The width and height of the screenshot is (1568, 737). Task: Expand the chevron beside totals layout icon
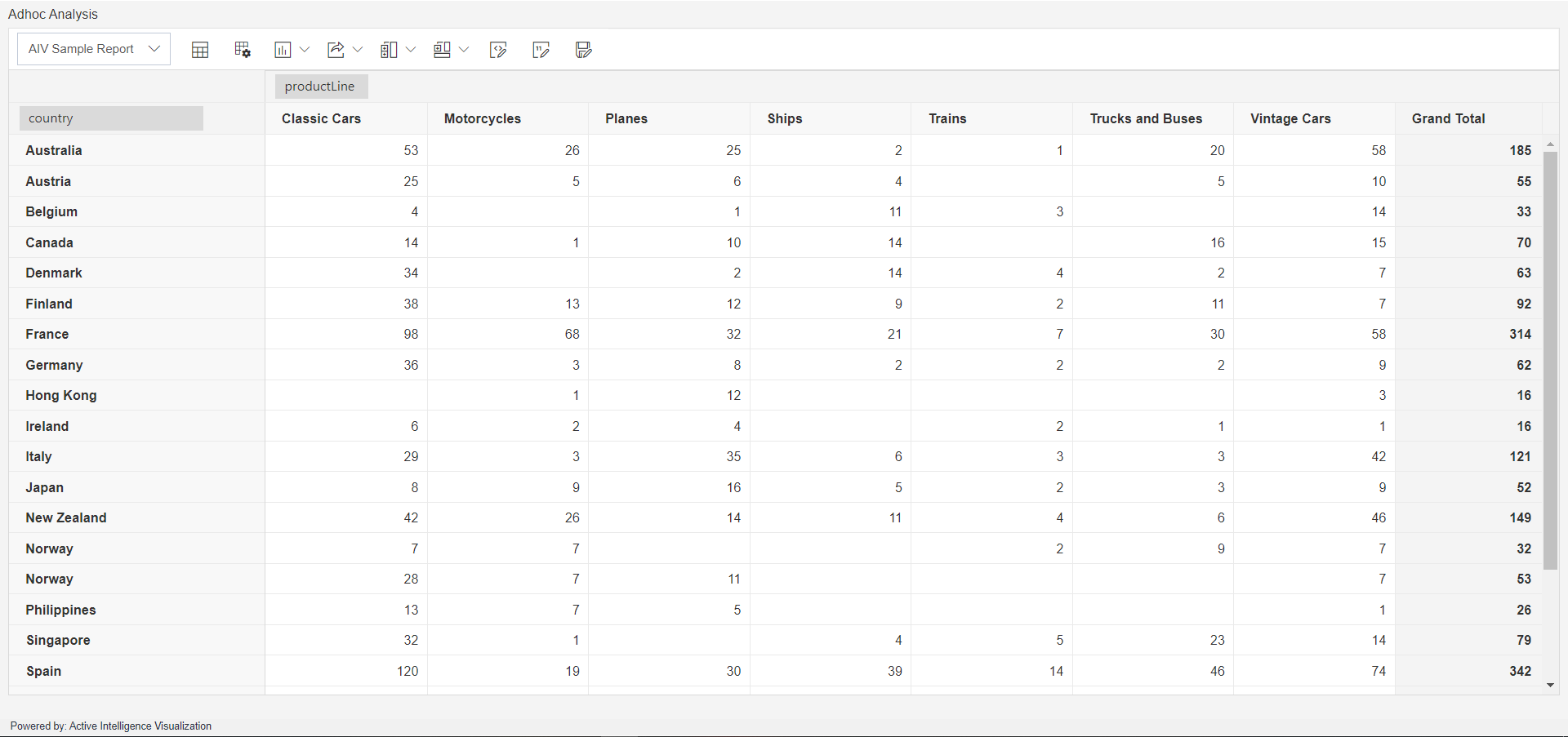click(x=464, y=50)
